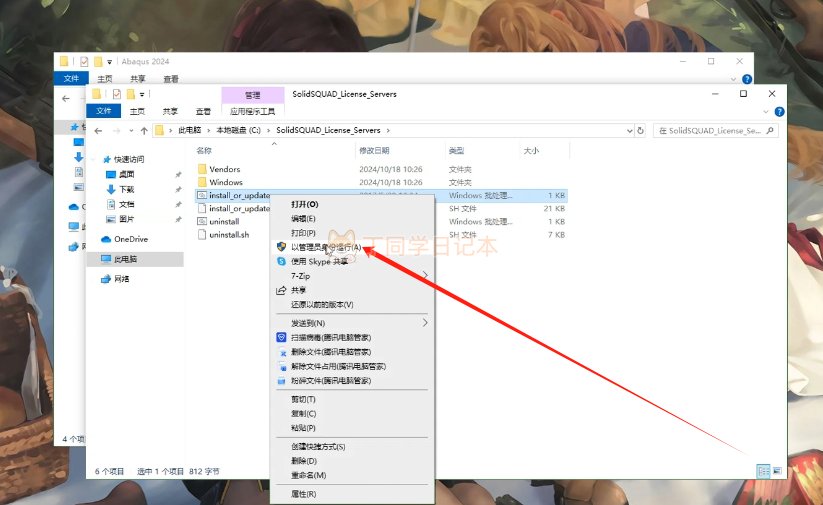Viewport: 823px width, 505px height.
Task: Switch to large icons view in status bar
Action: (777, 471)
